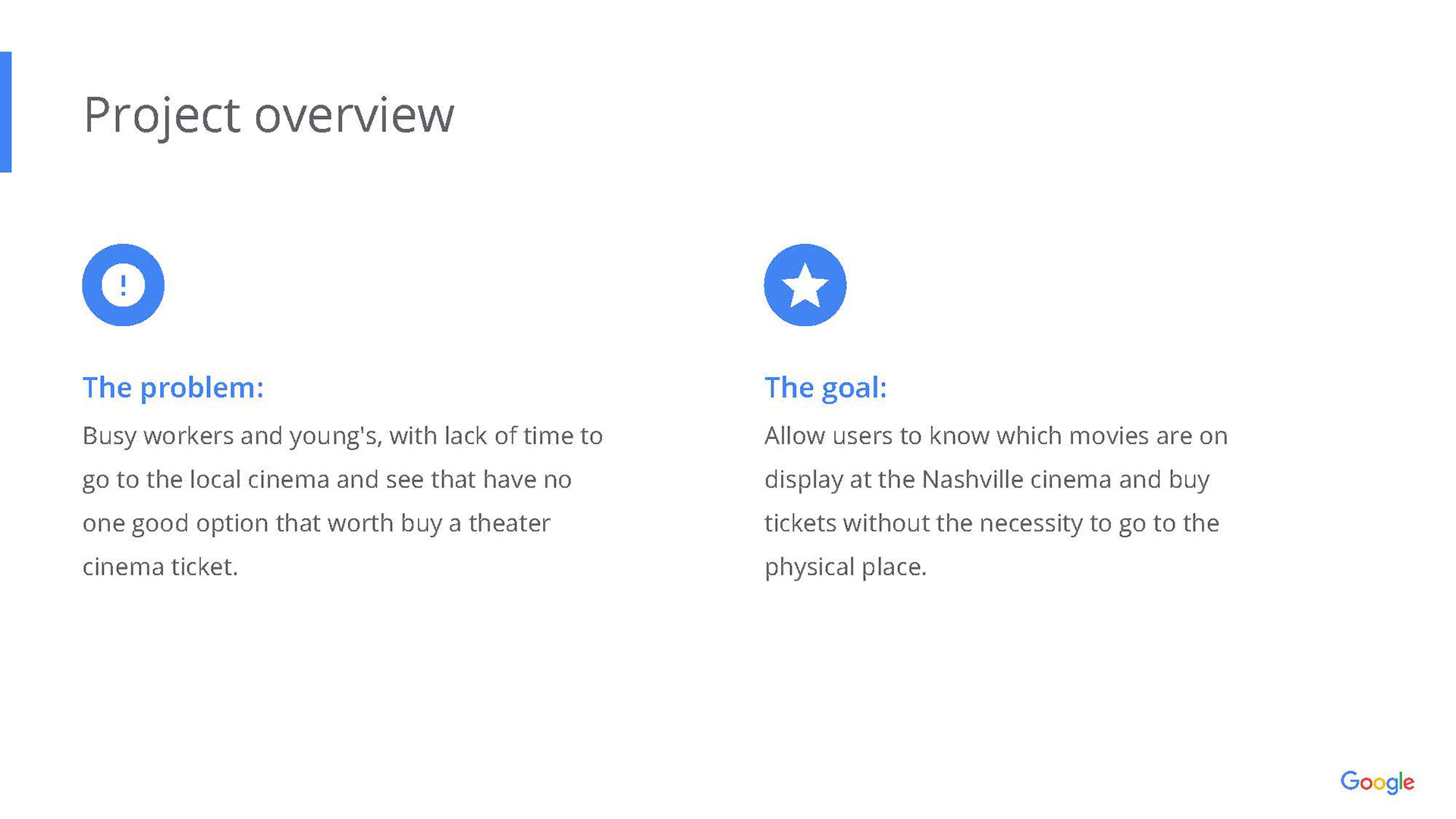Click the word 'overview' in the title
1456x819 pixels.
(x=354, y=115)
